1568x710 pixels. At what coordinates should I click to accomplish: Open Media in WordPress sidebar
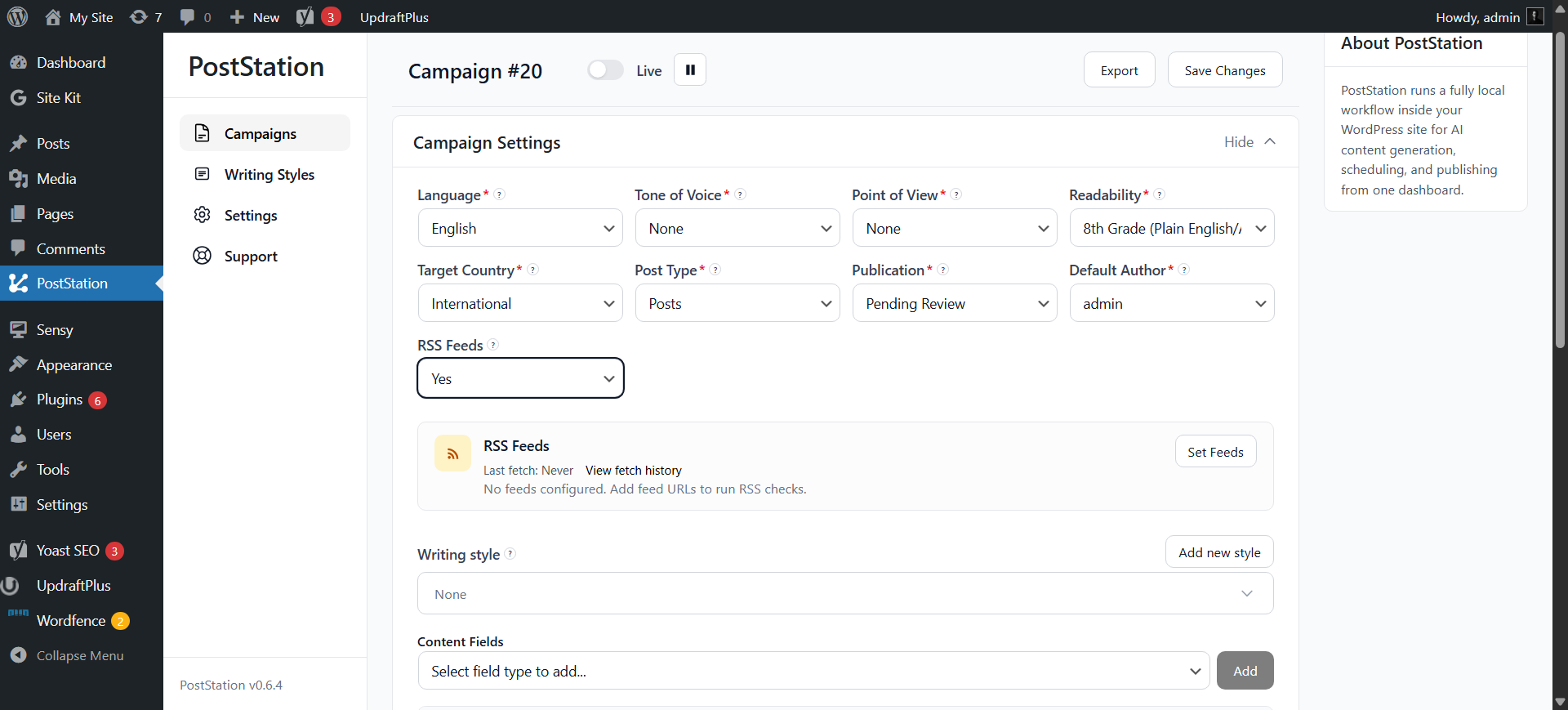pyautogui.click(x=82, y=178)
